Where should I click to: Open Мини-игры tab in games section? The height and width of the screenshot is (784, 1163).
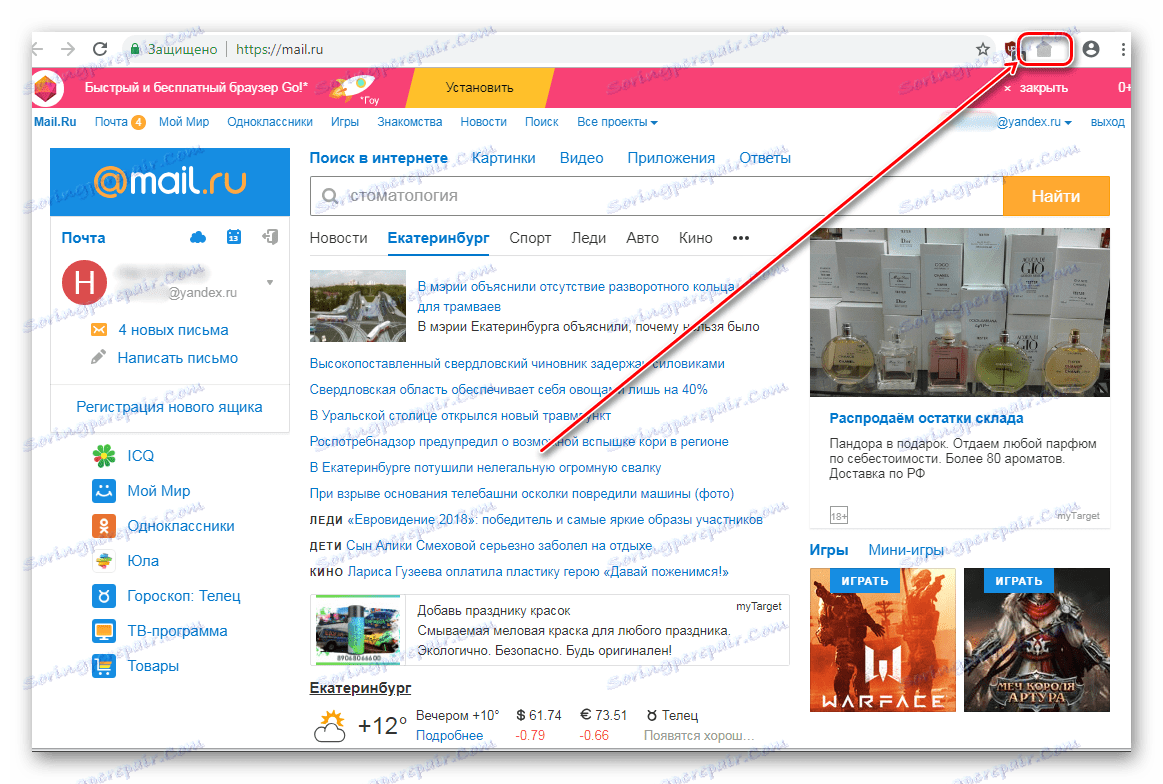[906, 550]
